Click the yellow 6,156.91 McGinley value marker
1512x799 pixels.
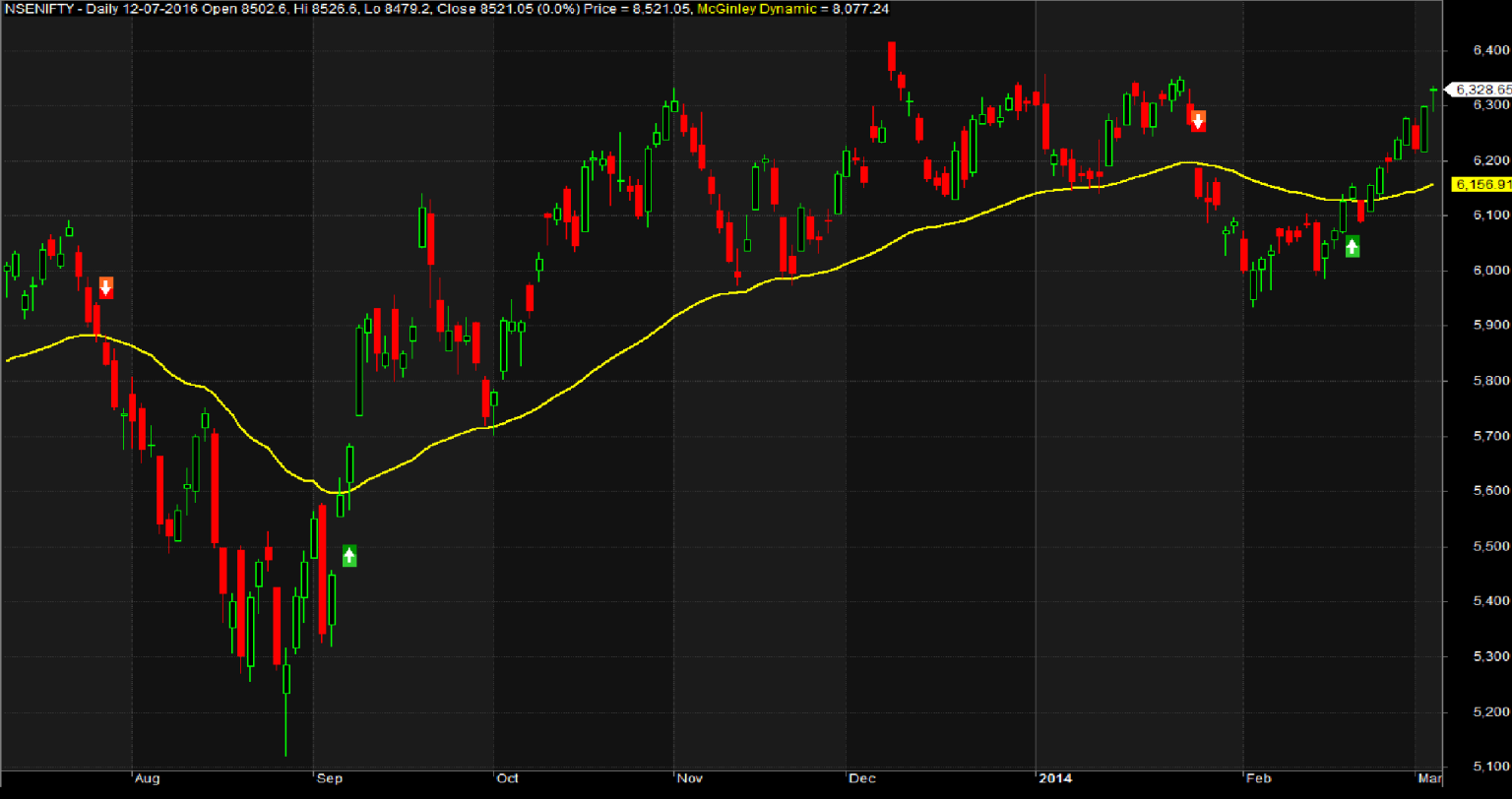(x=1481, y=184)
